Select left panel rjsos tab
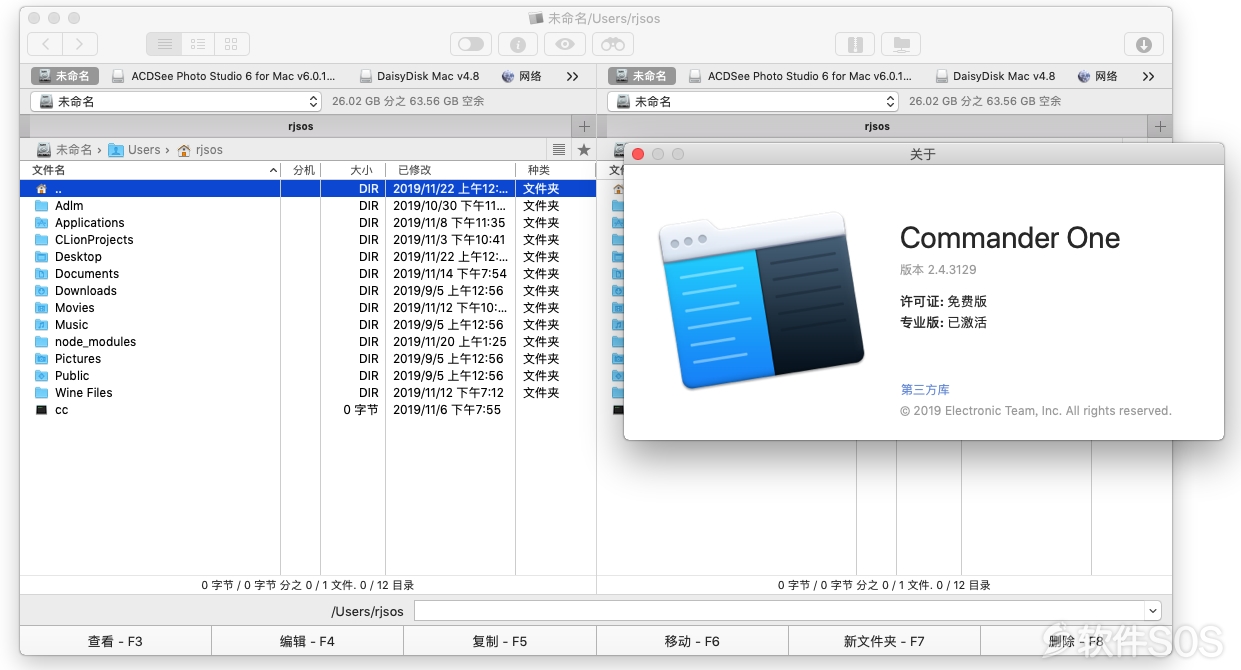The width and height of the screenshot is (1241, 670). (x=300, y=127)
